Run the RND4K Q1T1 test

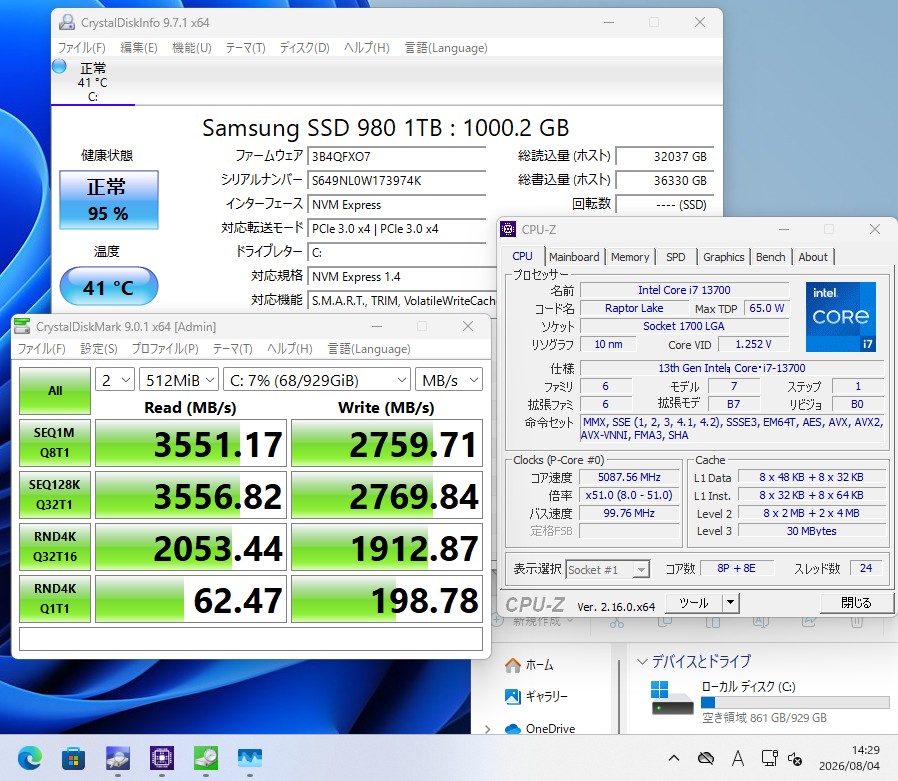tap(55, 598)
